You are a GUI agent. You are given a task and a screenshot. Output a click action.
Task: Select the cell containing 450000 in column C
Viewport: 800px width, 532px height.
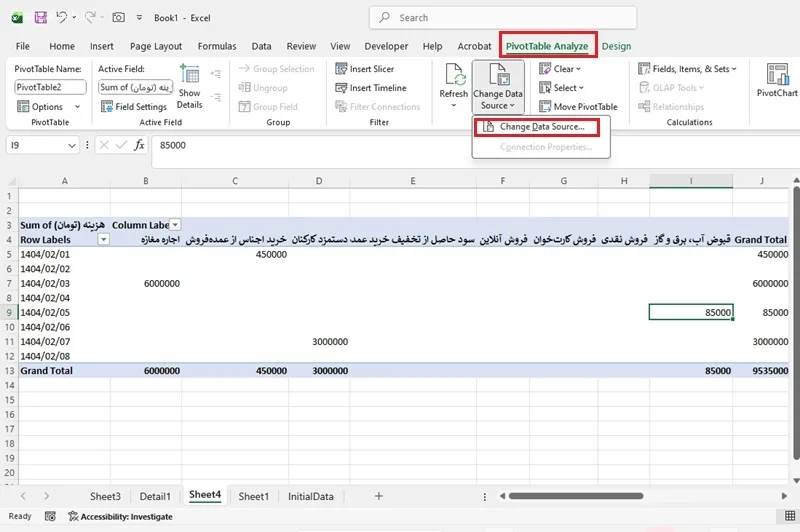pyautogui.click(x=235, y=255)
